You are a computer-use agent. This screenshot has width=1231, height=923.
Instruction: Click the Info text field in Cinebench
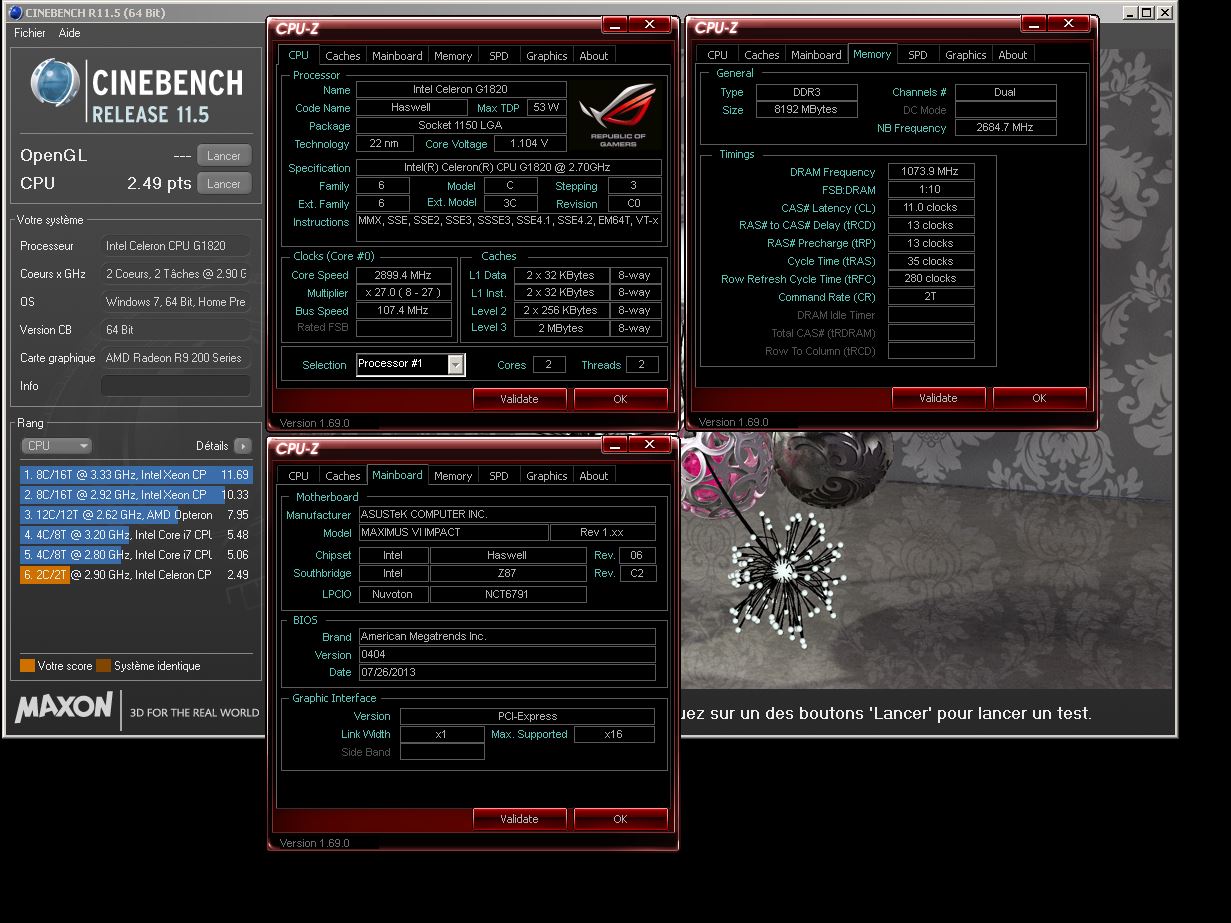pyautogui.click(x=176, y=386)
